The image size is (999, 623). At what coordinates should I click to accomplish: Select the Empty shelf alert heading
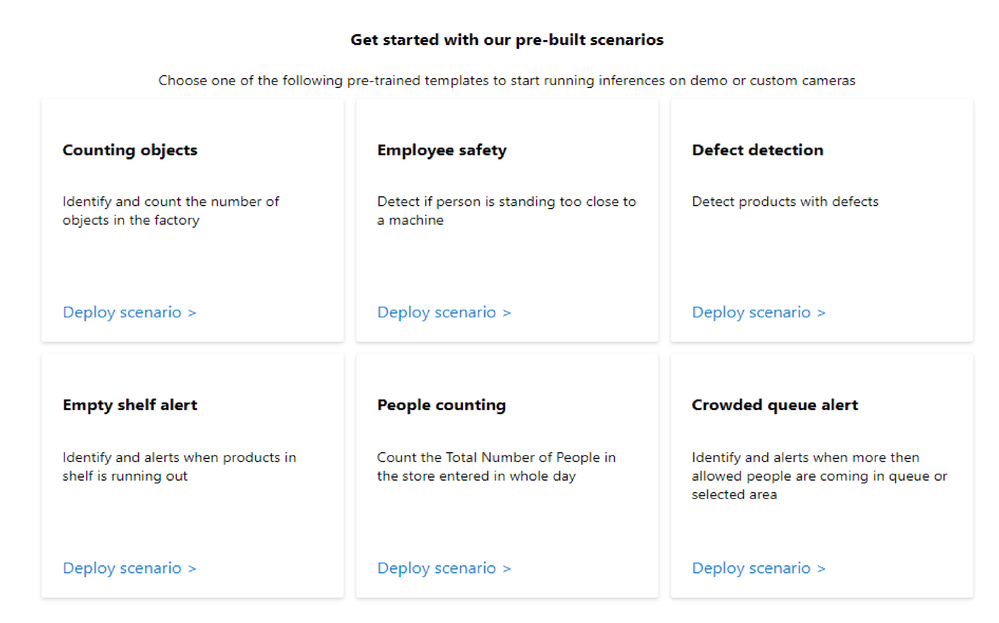(x=130, y=405)
